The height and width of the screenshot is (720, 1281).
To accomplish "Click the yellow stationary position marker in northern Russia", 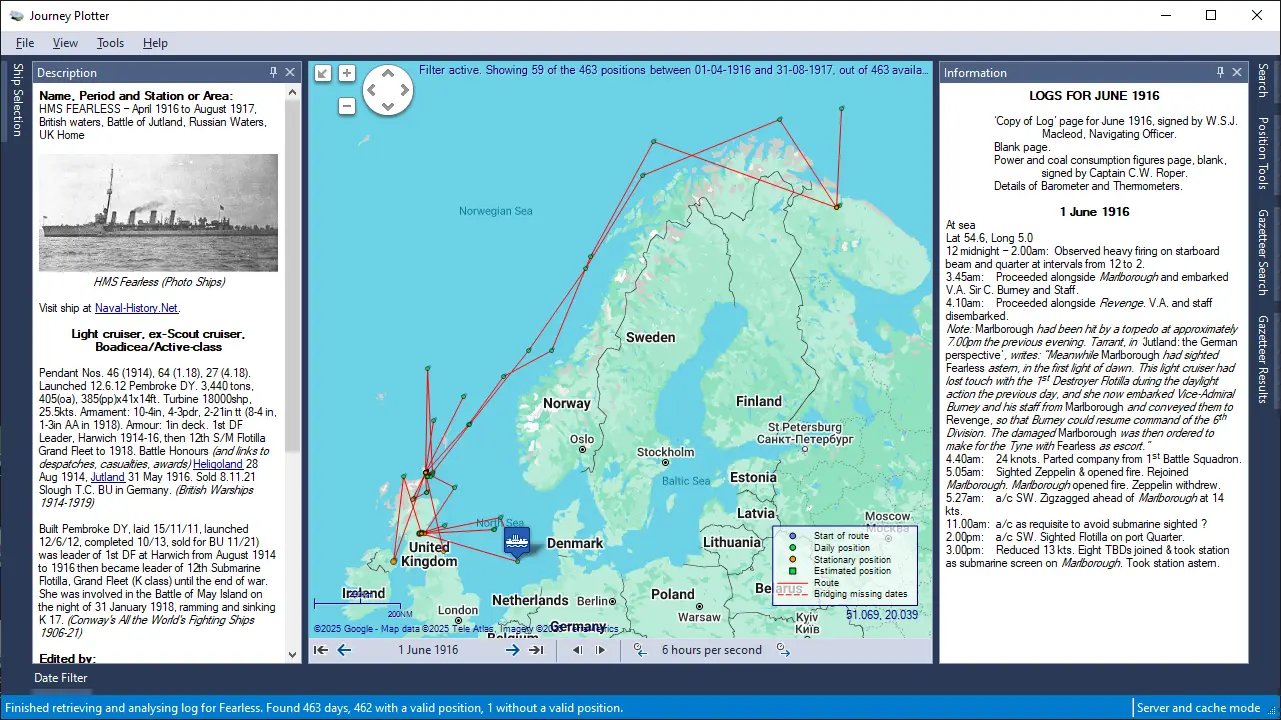I will point(837,207).
